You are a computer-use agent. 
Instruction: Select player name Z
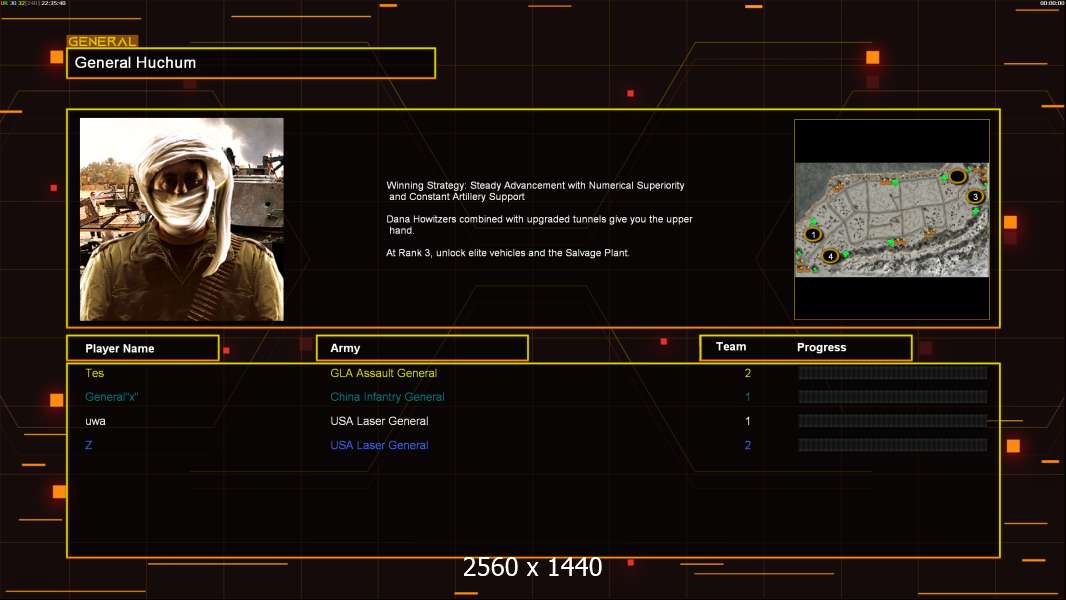pos(88,445)
